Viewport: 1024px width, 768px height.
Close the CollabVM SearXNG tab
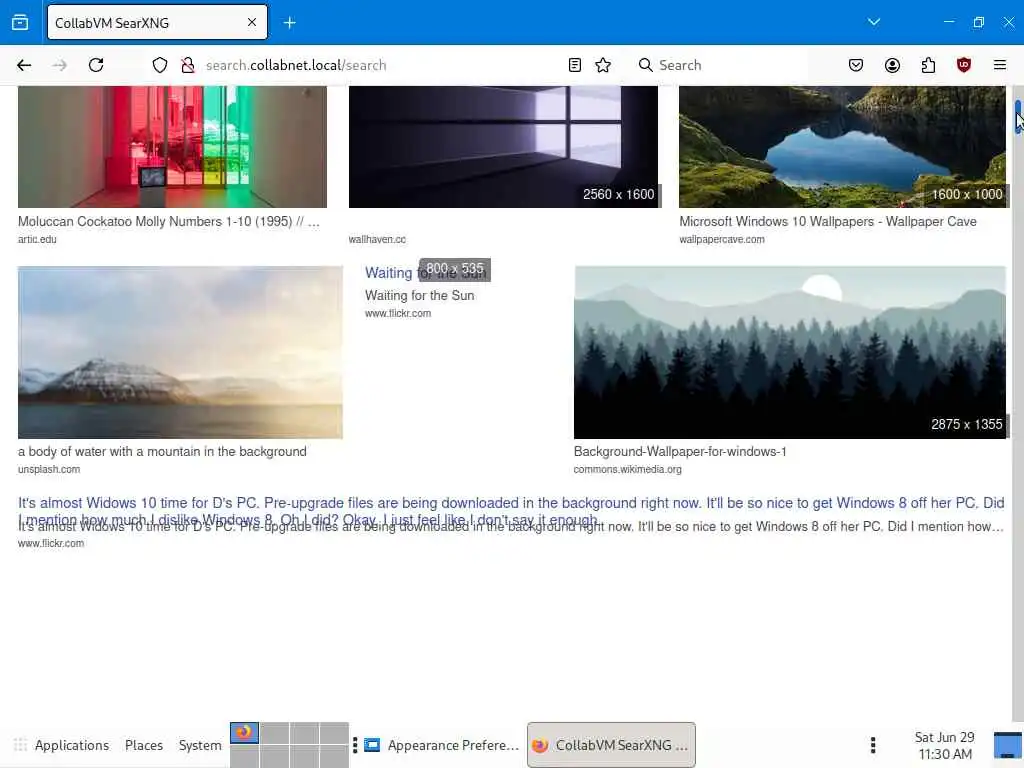point(251,23)
